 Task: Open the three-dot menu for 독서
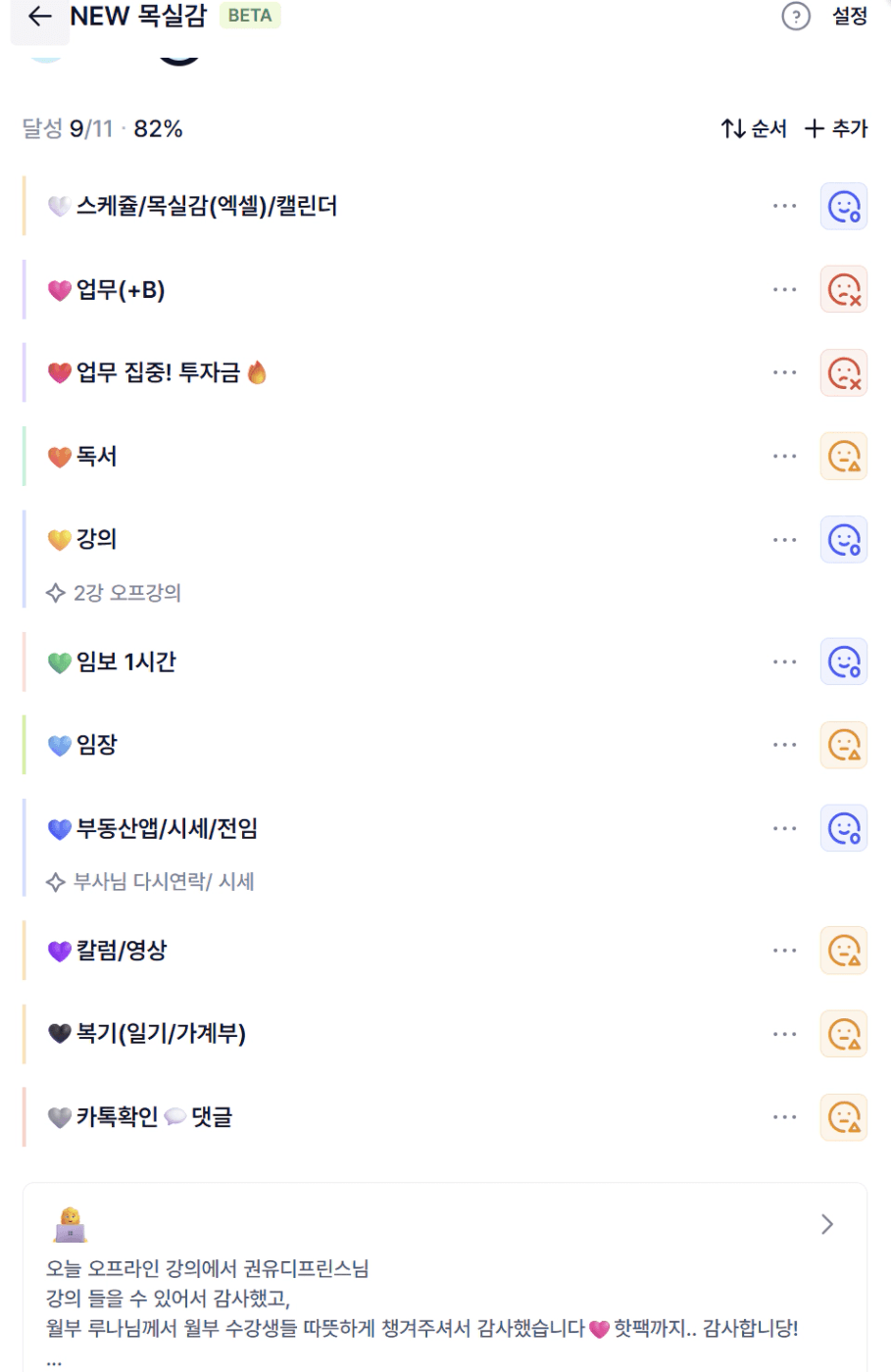pyautogui.click(x=784, y=457)
